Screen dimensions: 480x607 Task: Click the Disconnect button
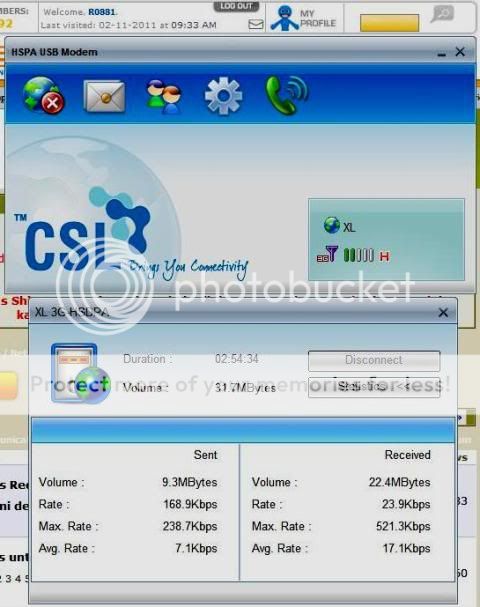[x=374, y=360]
